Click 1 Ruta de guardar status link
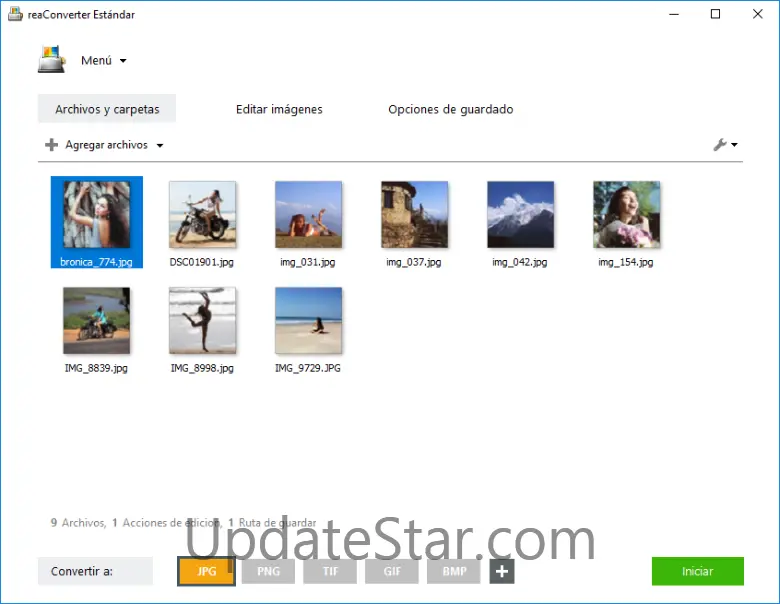The height and width of the screenshot is (604, 780). [x=272, y=522]
